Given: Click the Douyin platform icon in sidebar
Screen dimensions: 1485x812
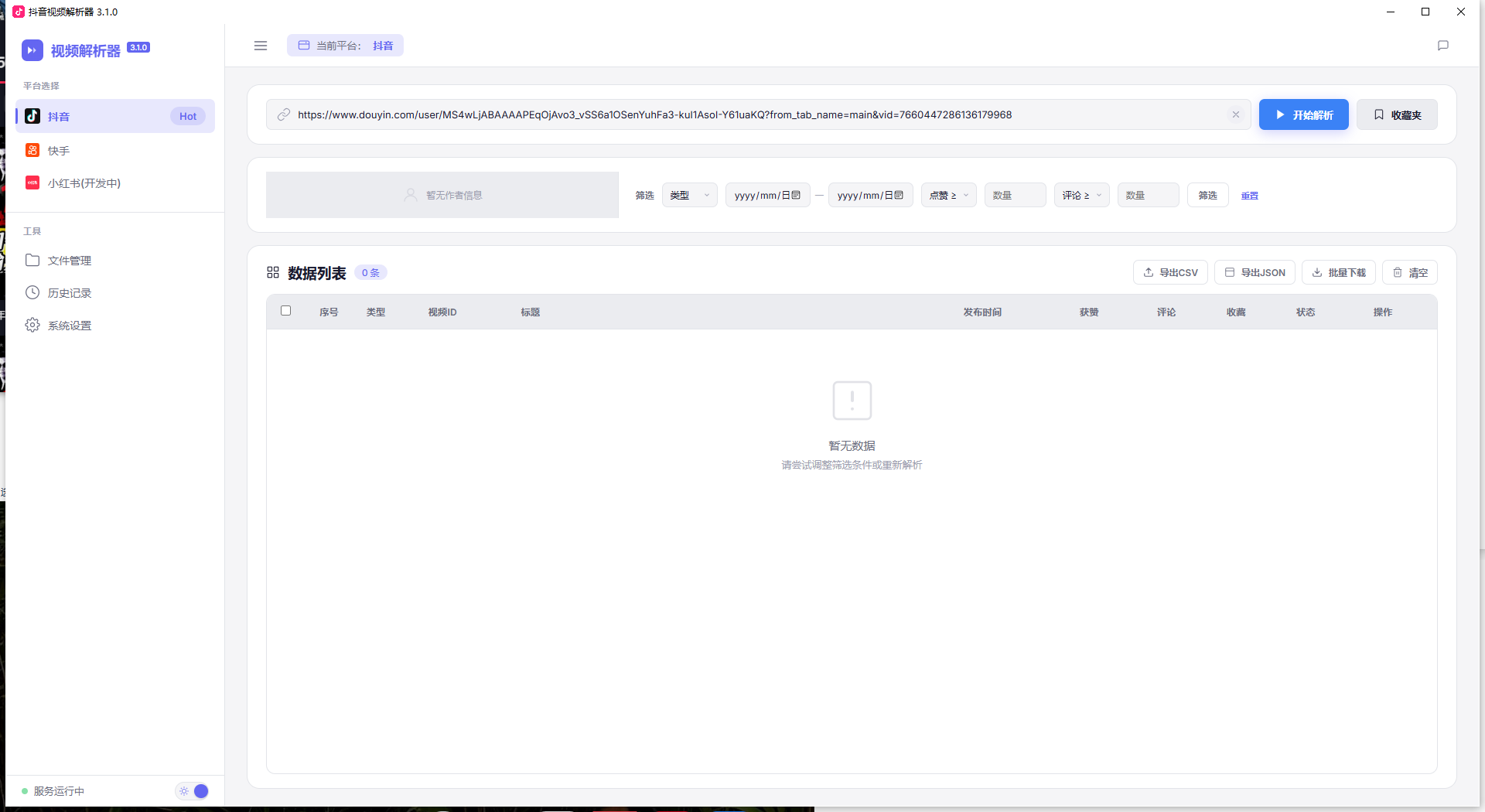Looking at the screenshot, I should [x=32, y=116].
